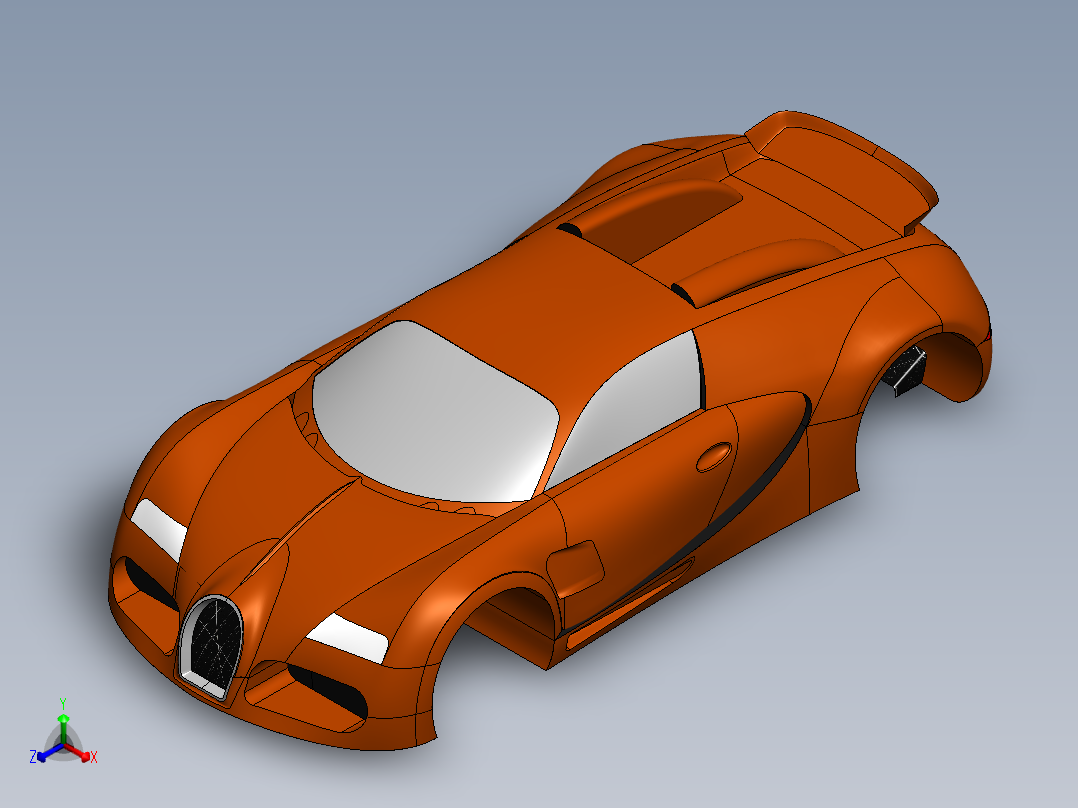The image size is (1078, 808).
Task: Click the blue Z axis of the orientation triad
Action: 50,752
